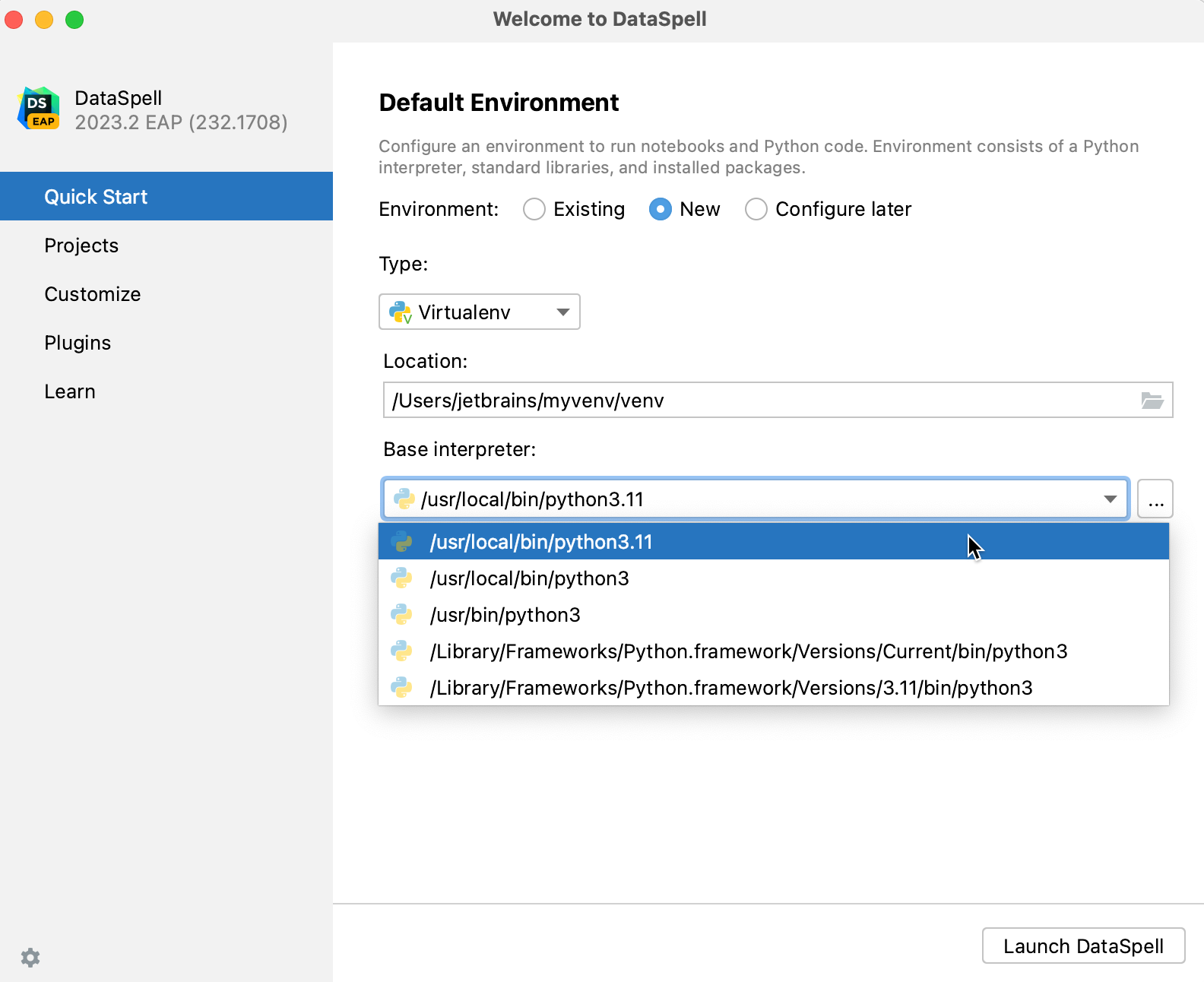Choose /usr/local/bin/python3.11 from list
The image size is (1204, 982).
coord(774,542)
